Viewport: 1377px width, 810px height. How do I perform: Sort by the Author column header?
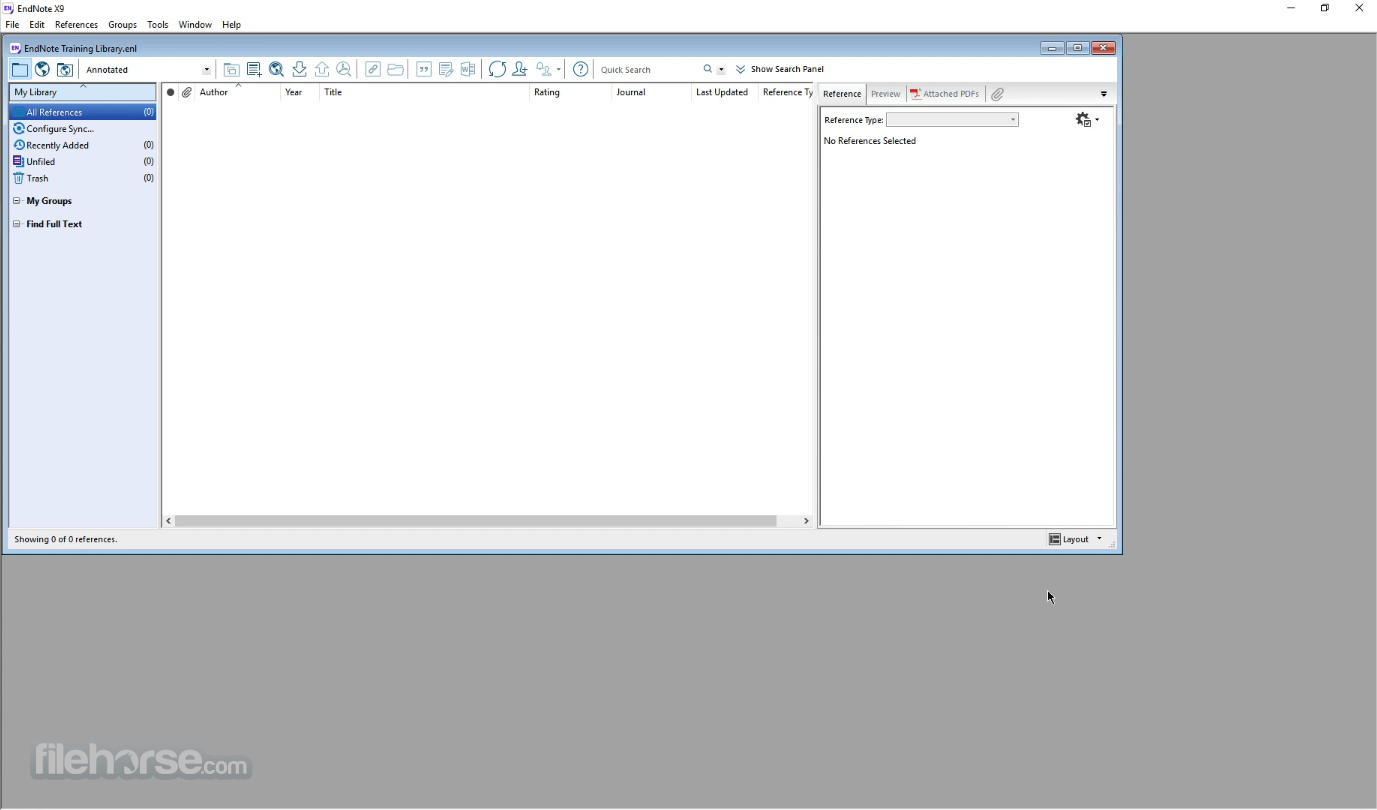(x=238, y=92)
